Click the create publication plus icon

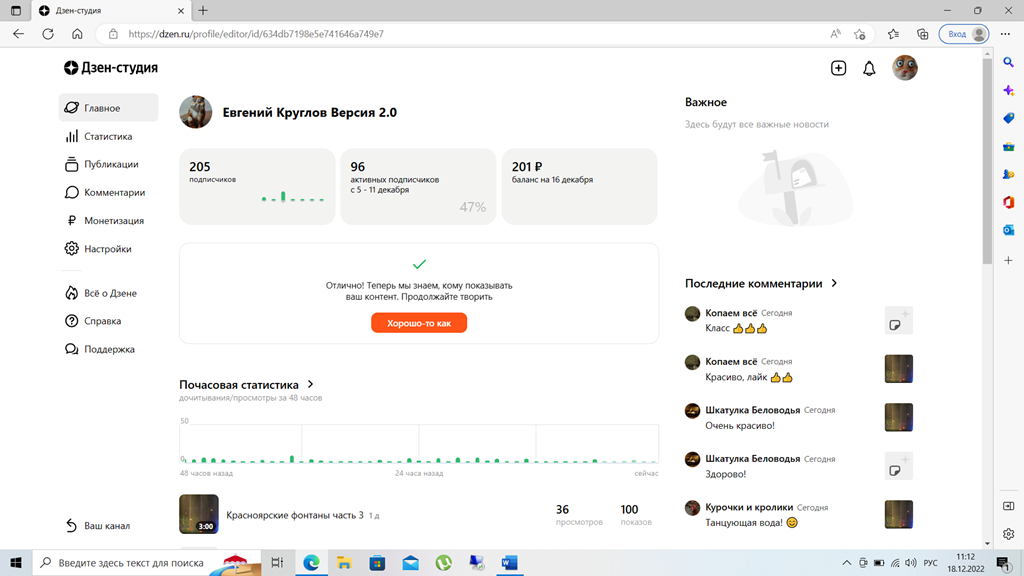tap(838, 68)
